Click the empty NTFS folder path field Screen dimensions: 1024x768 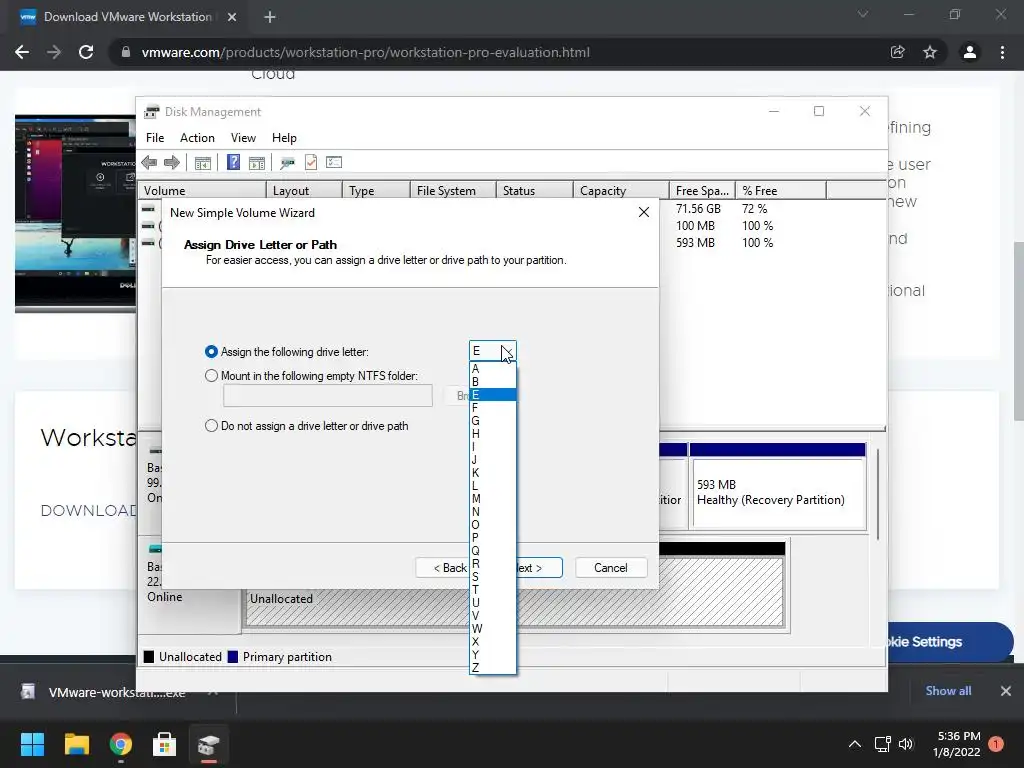[328, 396]
